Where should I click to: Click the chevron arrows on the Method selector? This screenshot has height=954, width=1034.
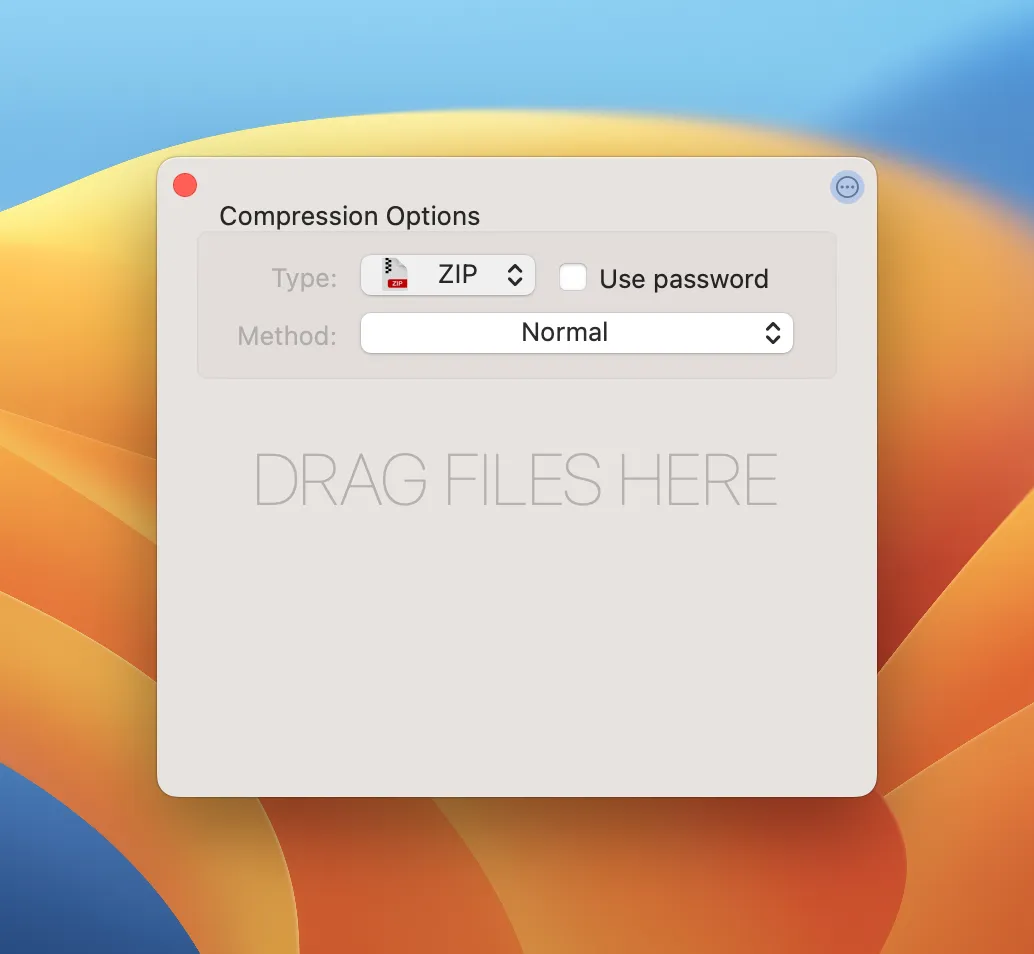pyautogui.click(x=773, y=333)
